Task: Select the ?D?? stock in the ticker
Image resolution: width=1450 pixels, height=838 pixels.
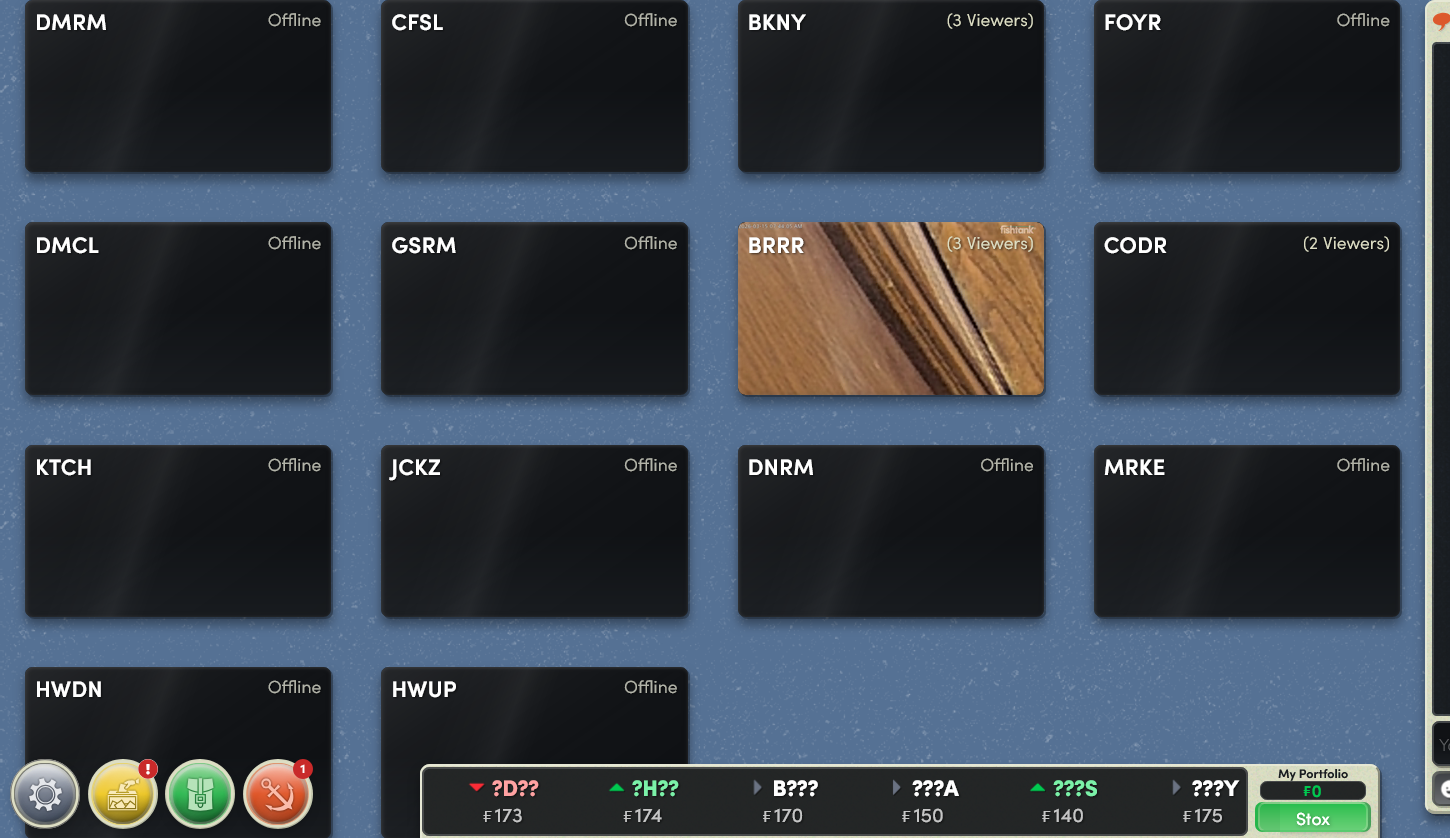Action: pyautogui.click(x=503, y=801)
